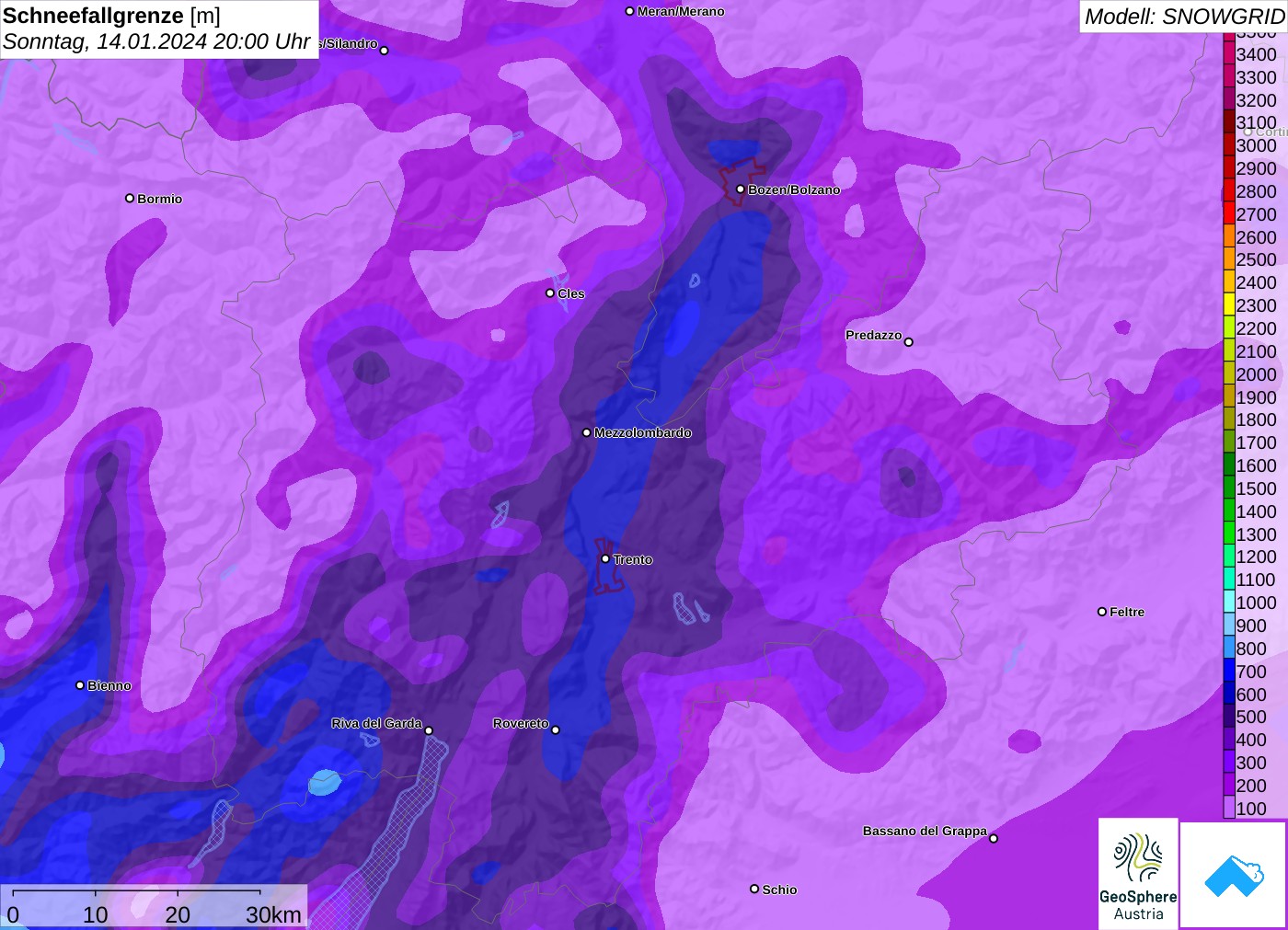
Task: Click the Rovereto city marker dot
Action: (x=556, y=730)
